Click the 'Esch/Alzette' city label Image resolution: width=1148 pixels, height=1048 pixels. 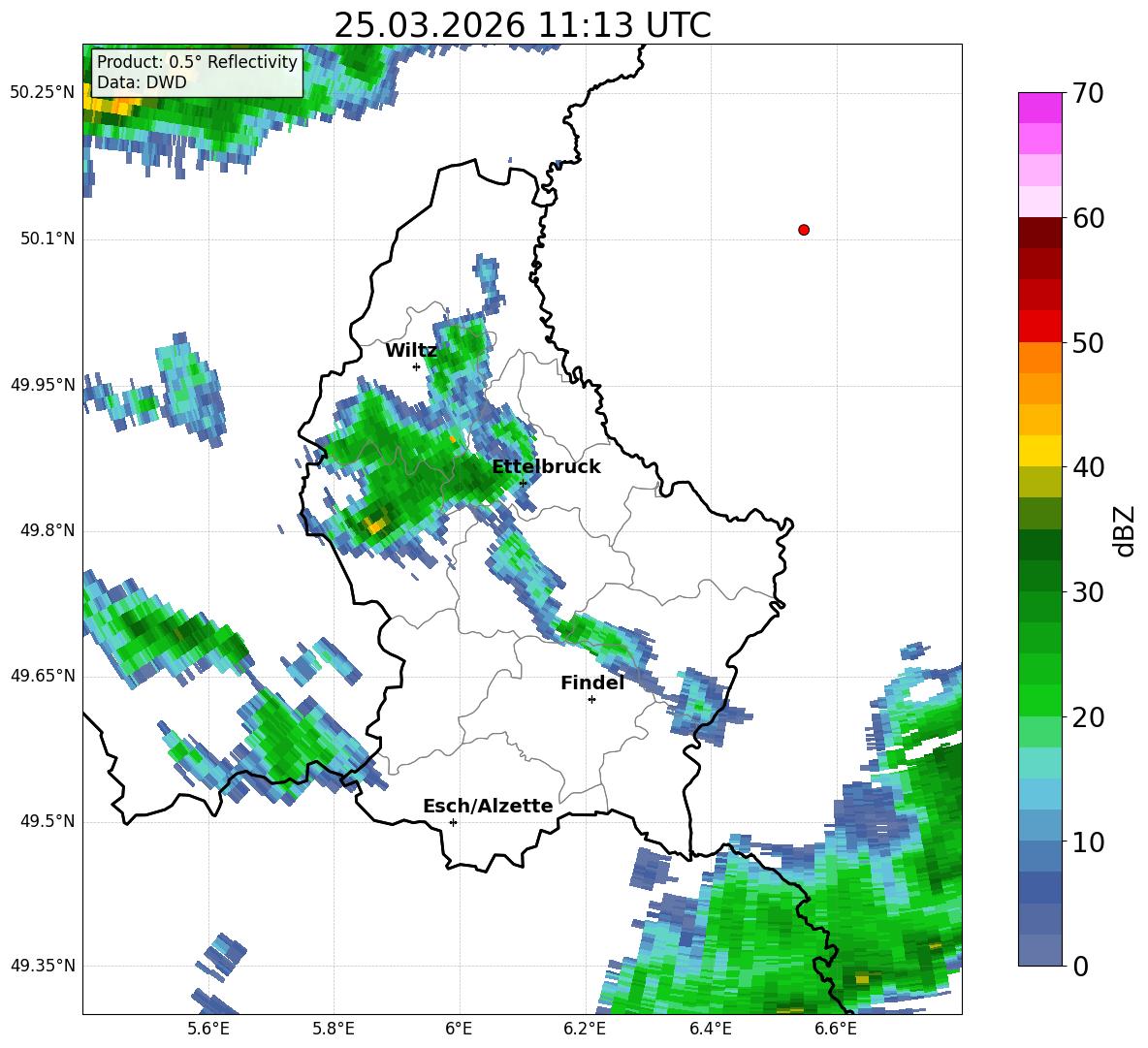coord(488,806)
